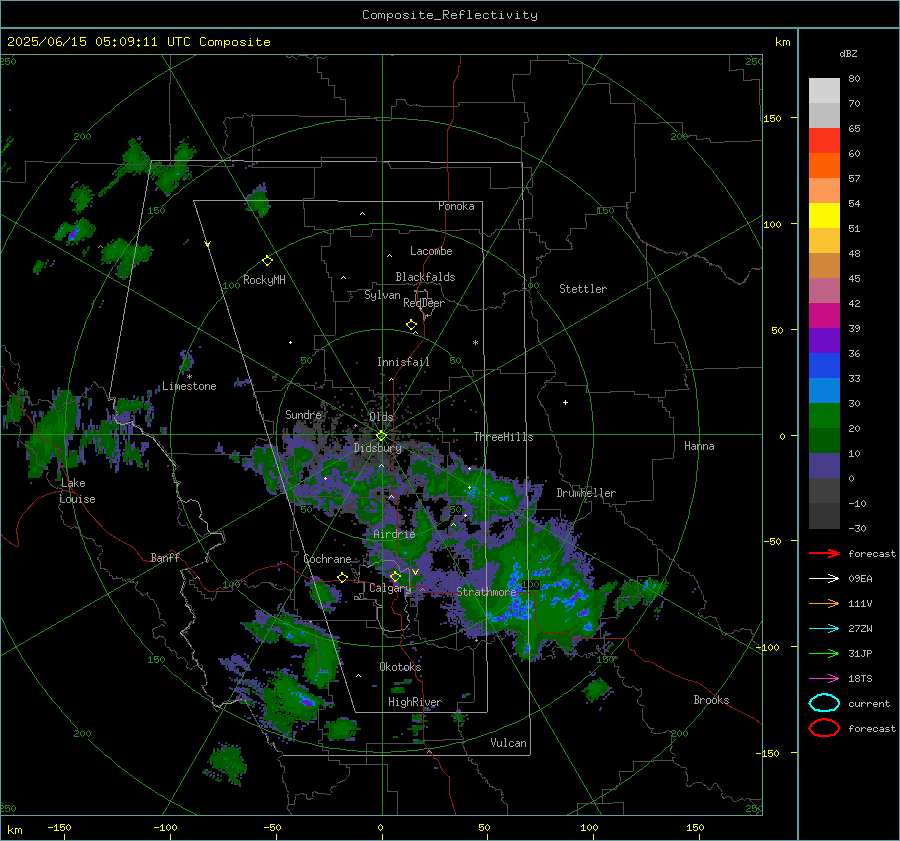Click the red 60 dBZ color swatch
The width and height of the screenshot is (900, 841).
tap(824, 141)
